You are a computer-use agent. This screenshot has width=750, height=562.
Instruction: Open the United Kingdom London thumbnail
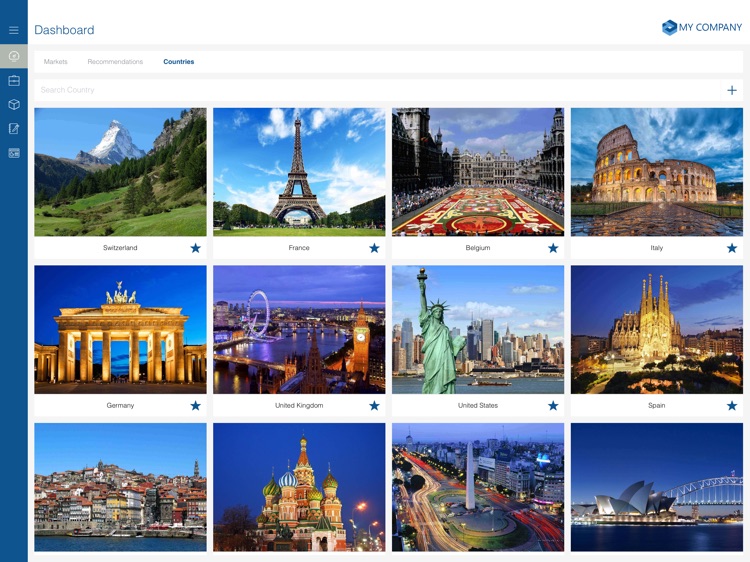(x=299, y=330)
